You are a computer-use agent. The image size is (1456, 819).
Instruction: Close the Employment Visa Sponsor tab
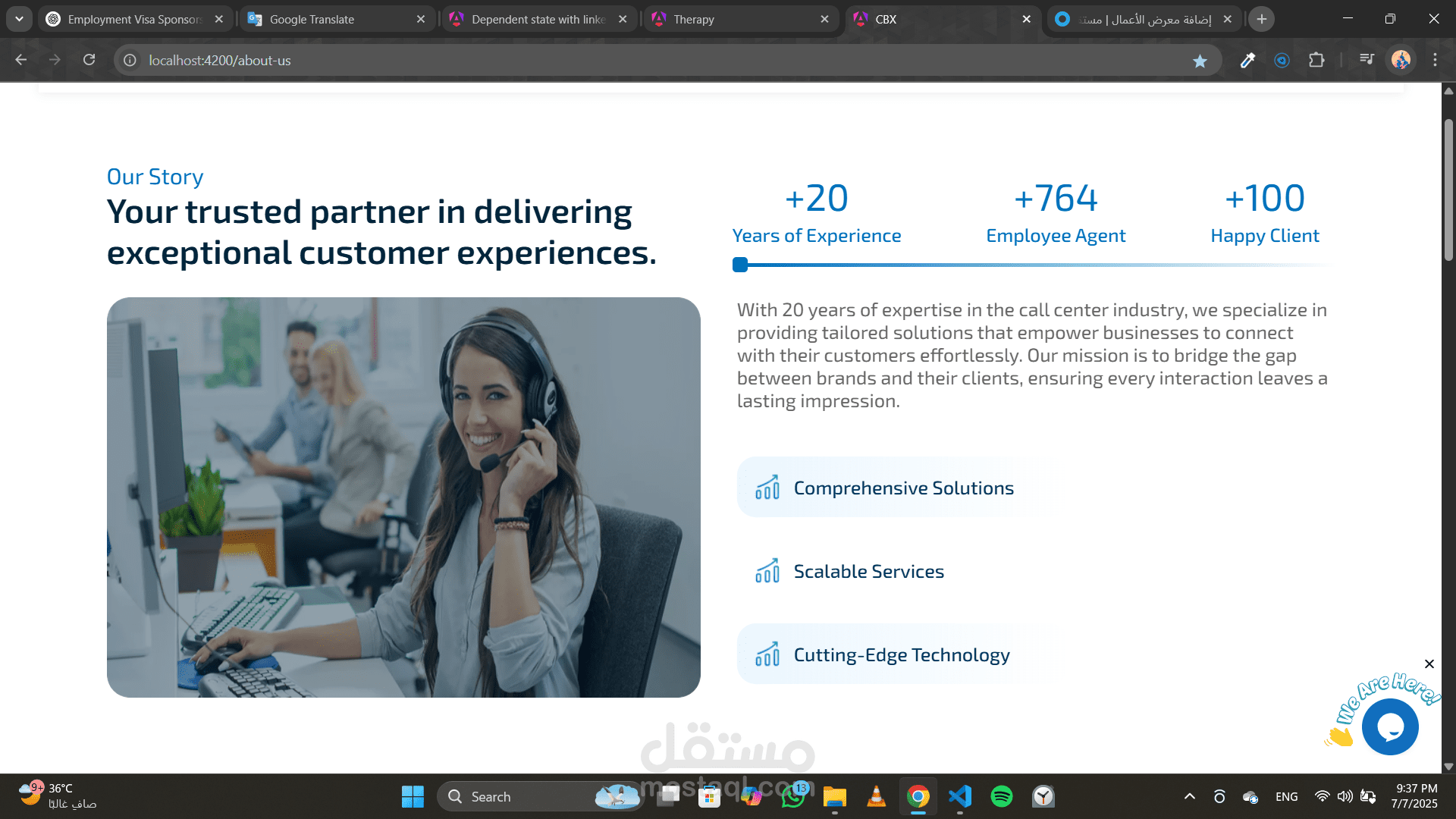click(219, 20)
